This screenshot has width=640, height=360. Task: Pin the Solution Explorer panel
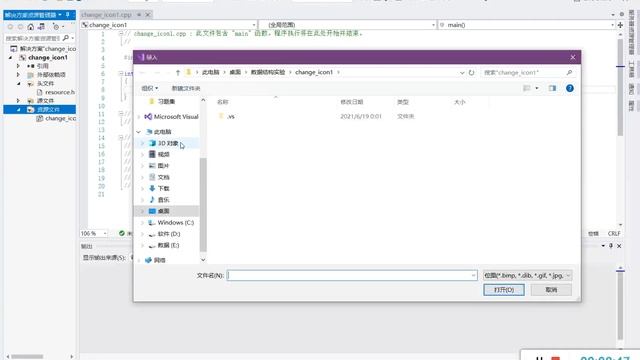(x=68, y=15)
